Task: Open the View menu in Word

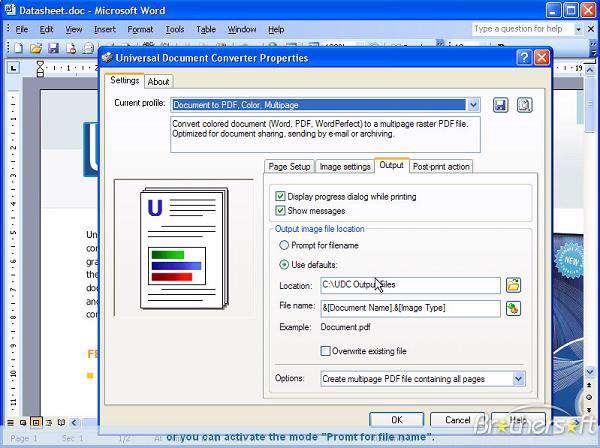Action: coord(73,29)
